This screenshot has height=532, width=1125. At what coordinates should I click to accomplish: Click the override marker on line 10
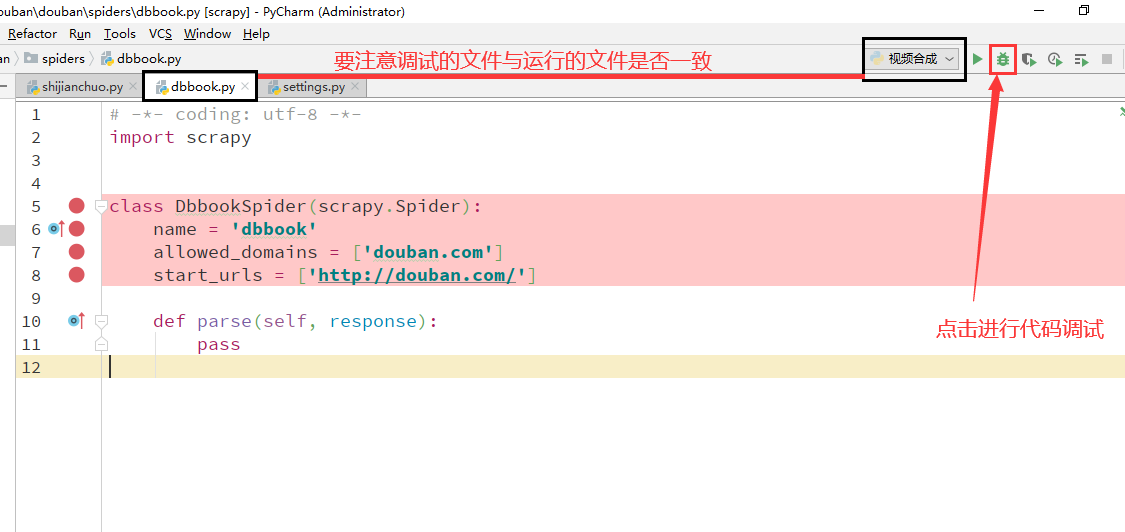tap(76, 321)
